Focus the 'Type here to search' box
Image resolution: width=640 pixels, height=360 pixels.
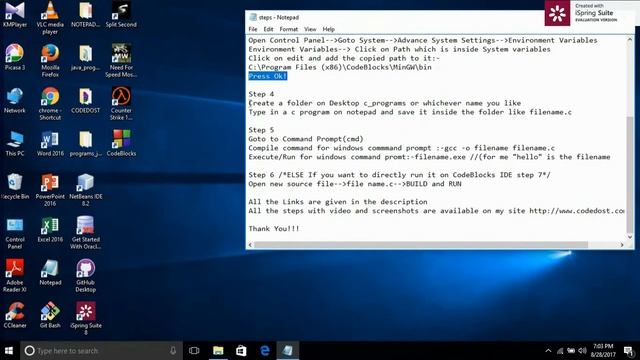101,351
